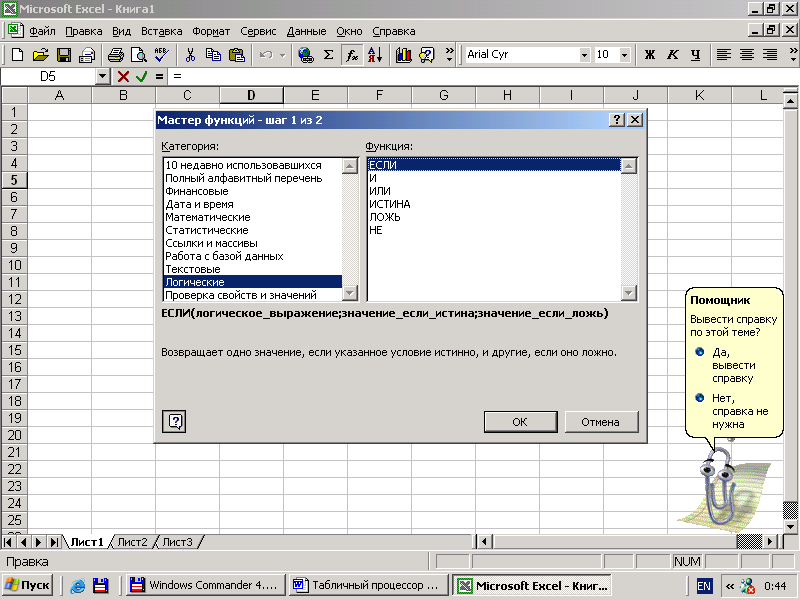800x600 pixels.
Task: Cancel formula entry with red X
Action: [123, 77]
